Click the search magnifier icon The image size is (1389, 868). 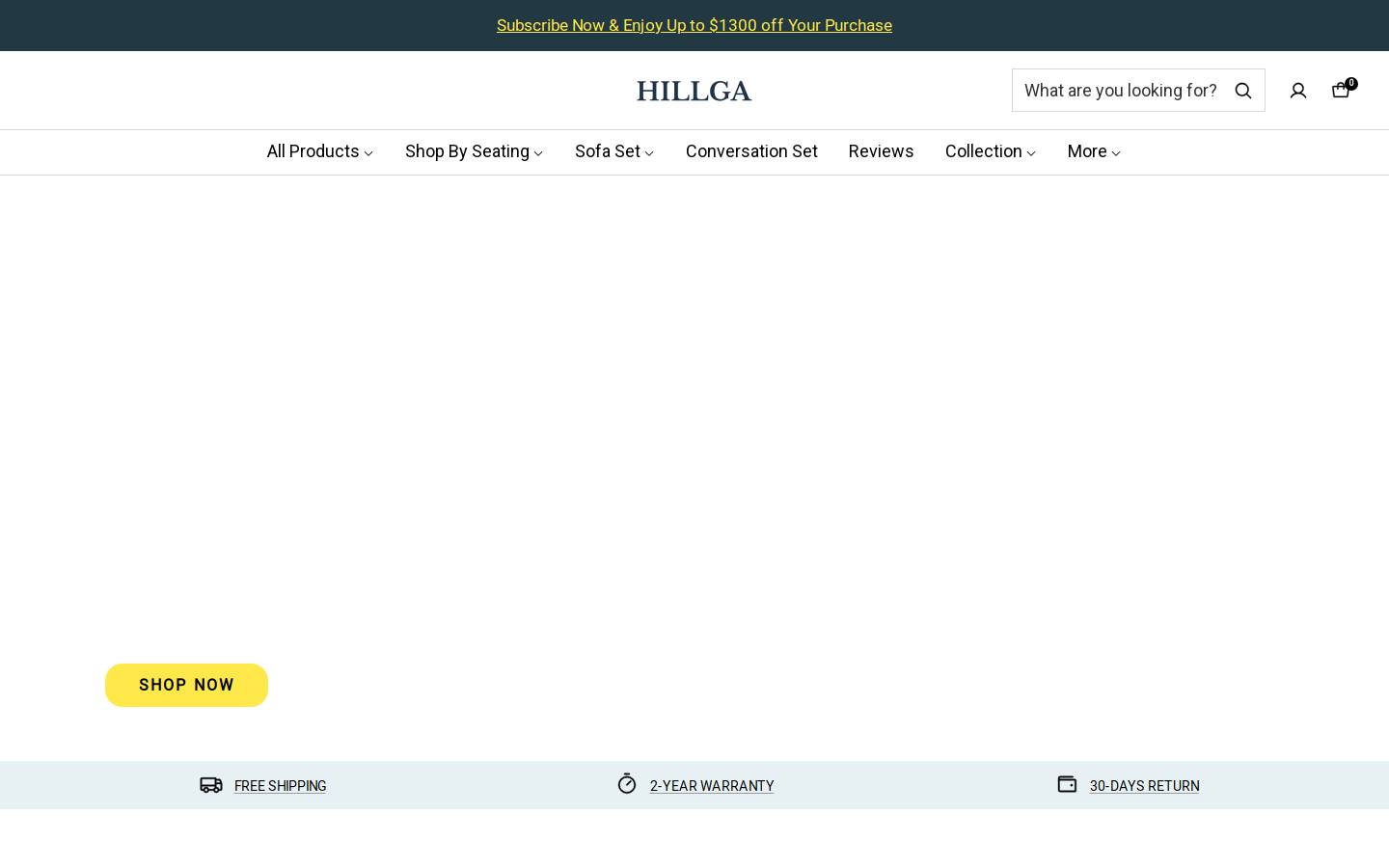click(1242, 91)
